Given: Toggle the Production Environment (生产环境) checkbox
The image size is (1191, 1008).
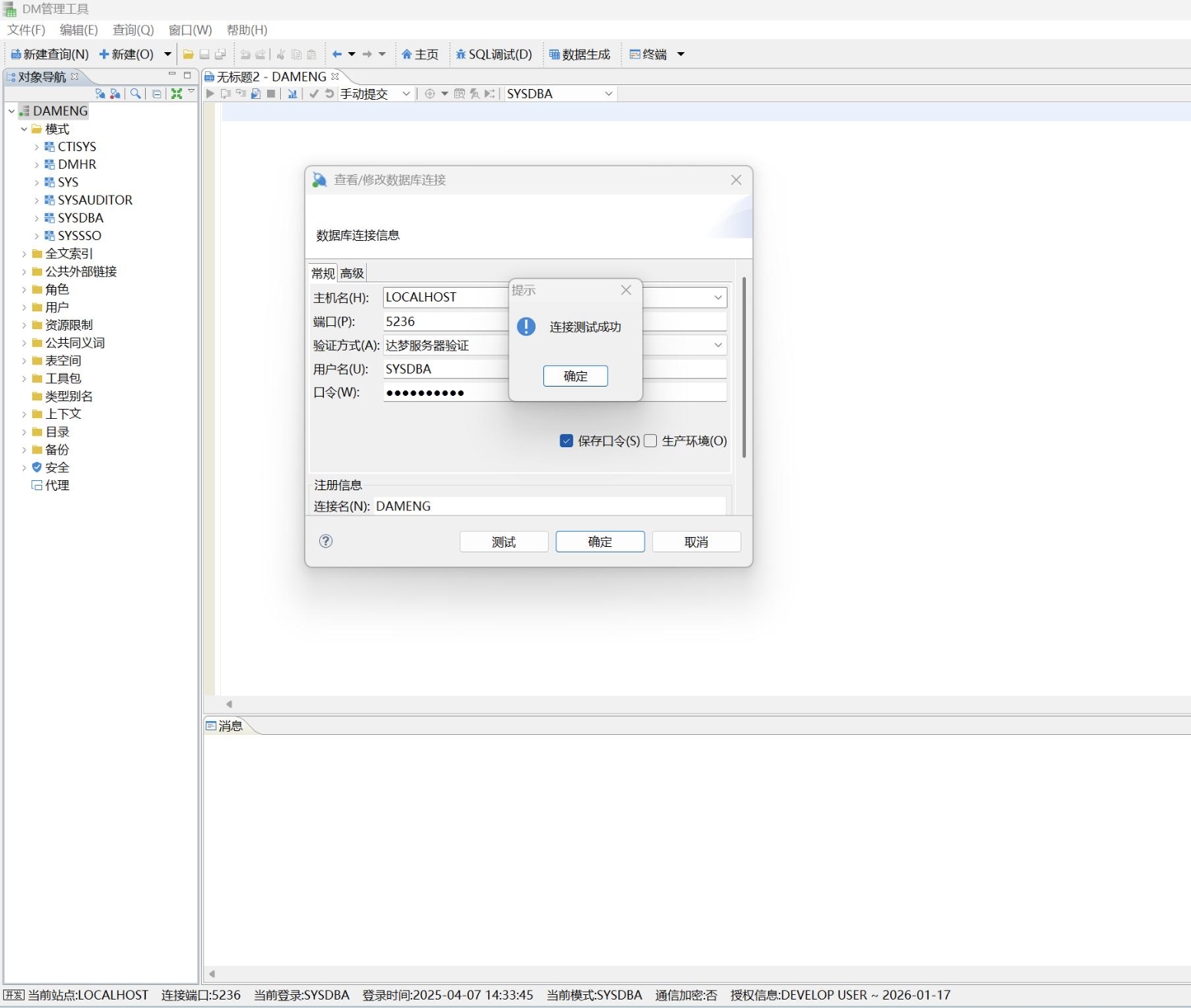Looking at the screenshot, I should click(x=650, y=441).
